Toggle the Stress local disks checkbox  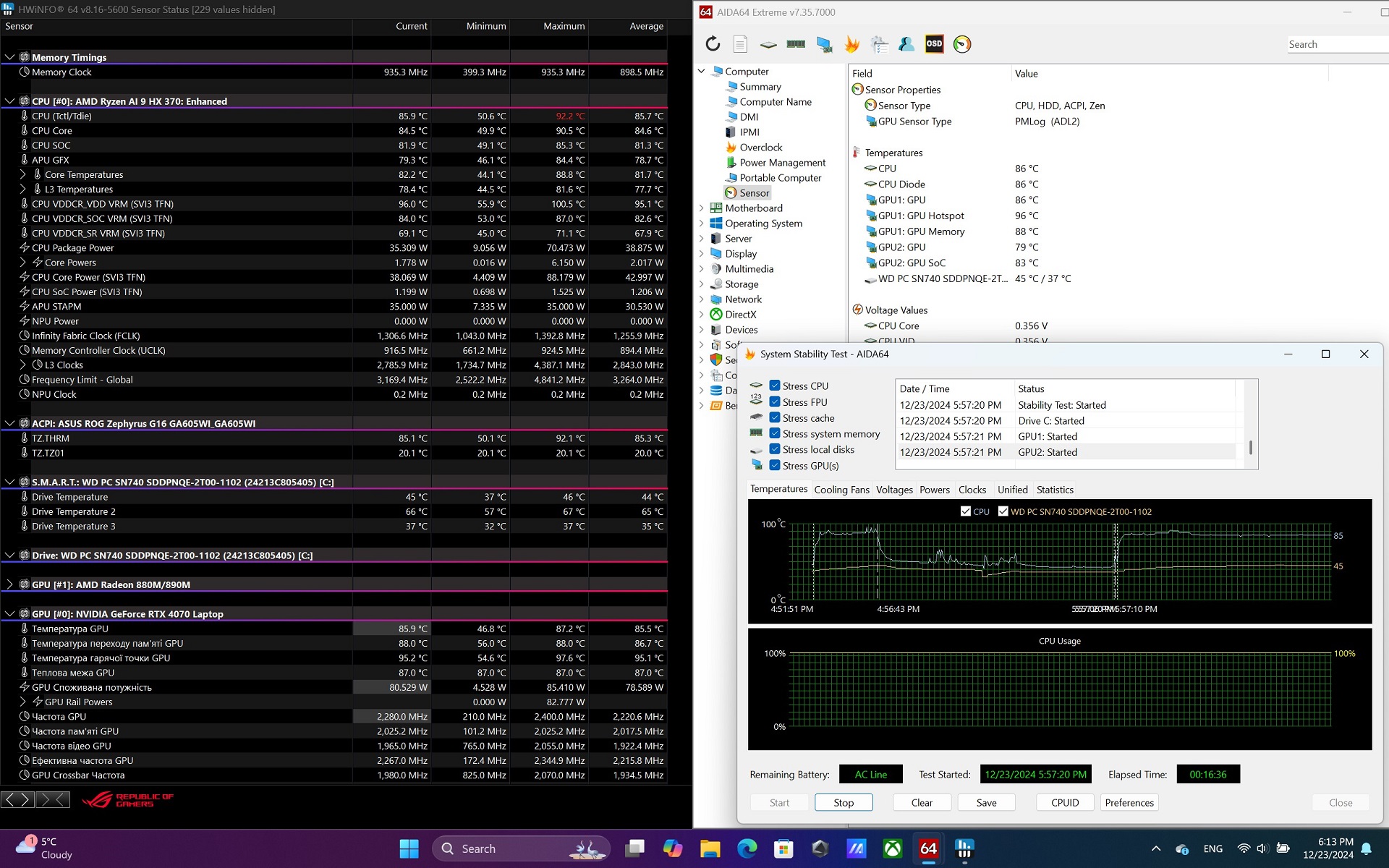775,449
